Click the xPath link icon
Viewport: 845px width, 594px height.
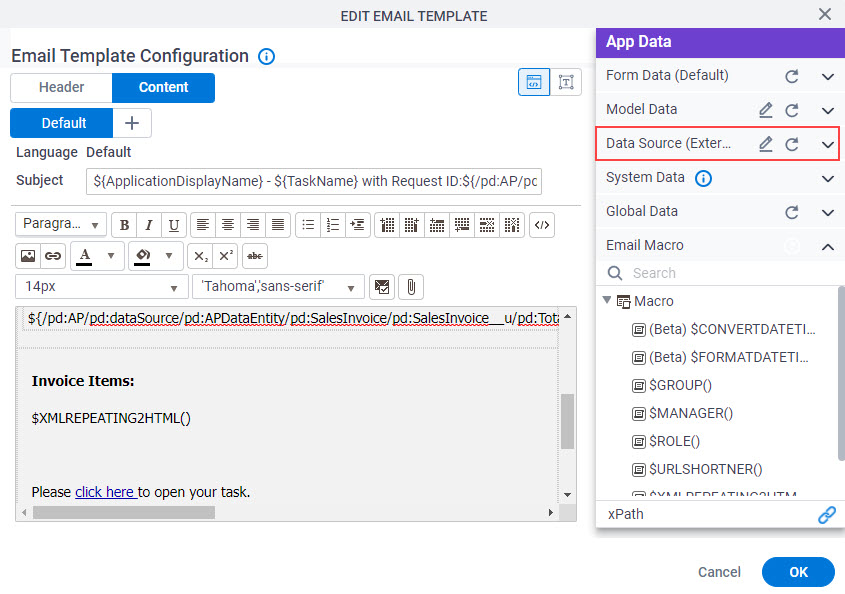click(x=827, y=515)
